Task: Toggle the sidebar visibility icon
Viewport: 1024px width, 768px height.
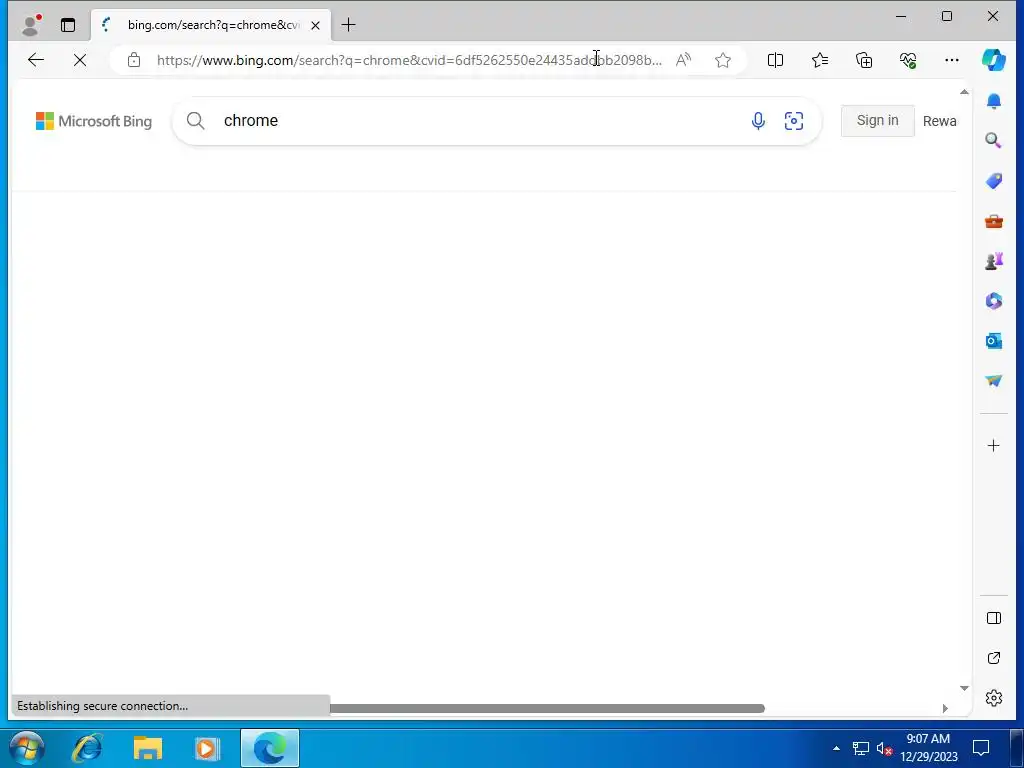Action: 993,618
